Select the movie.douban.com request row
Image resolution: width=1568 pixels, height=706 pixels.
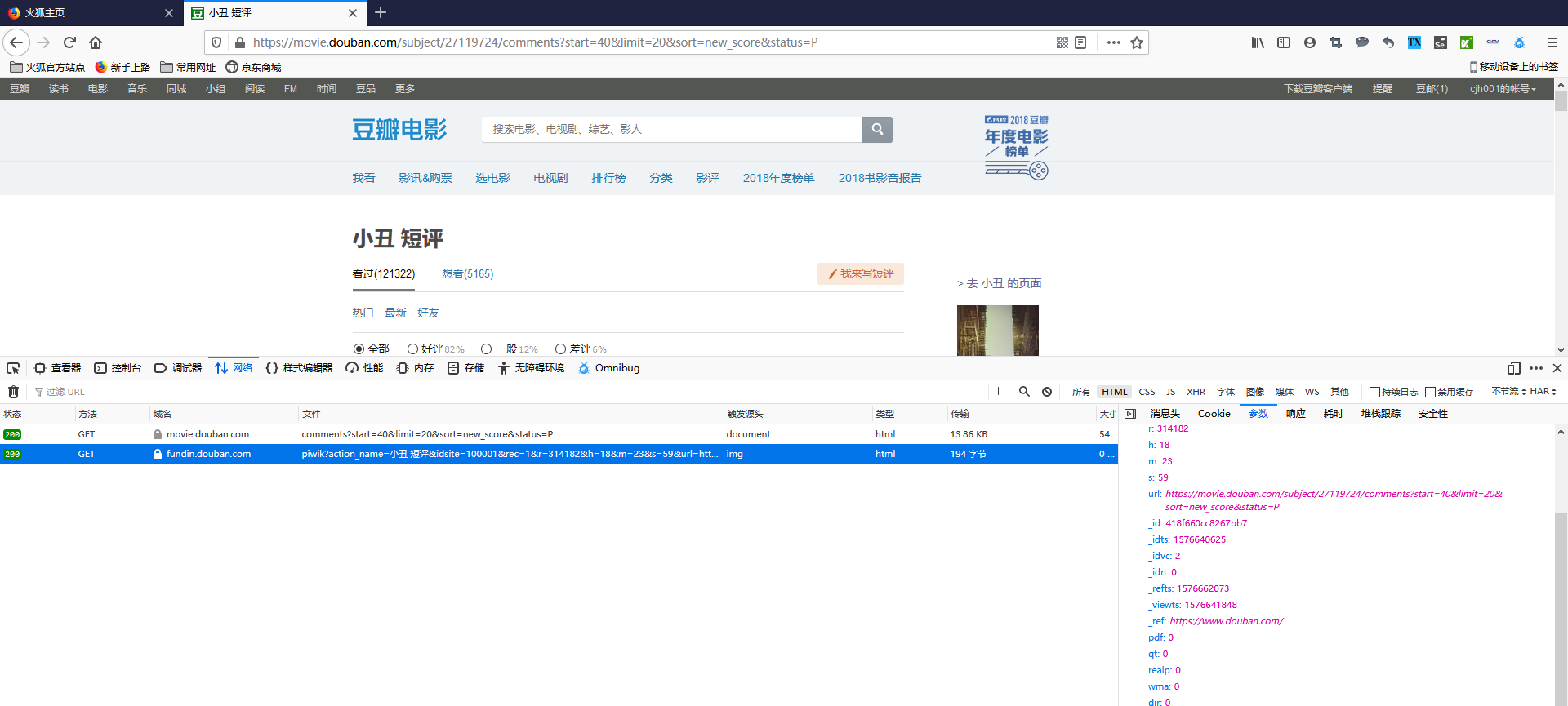tap(559, 434)
